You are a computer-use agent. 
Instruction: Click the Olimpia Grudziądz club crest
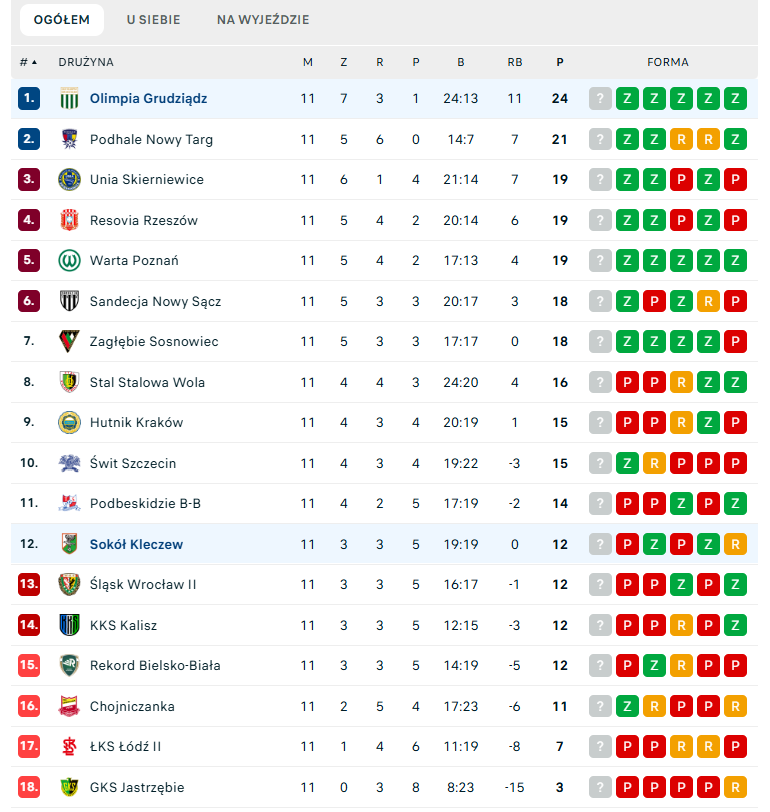point(69,99)
